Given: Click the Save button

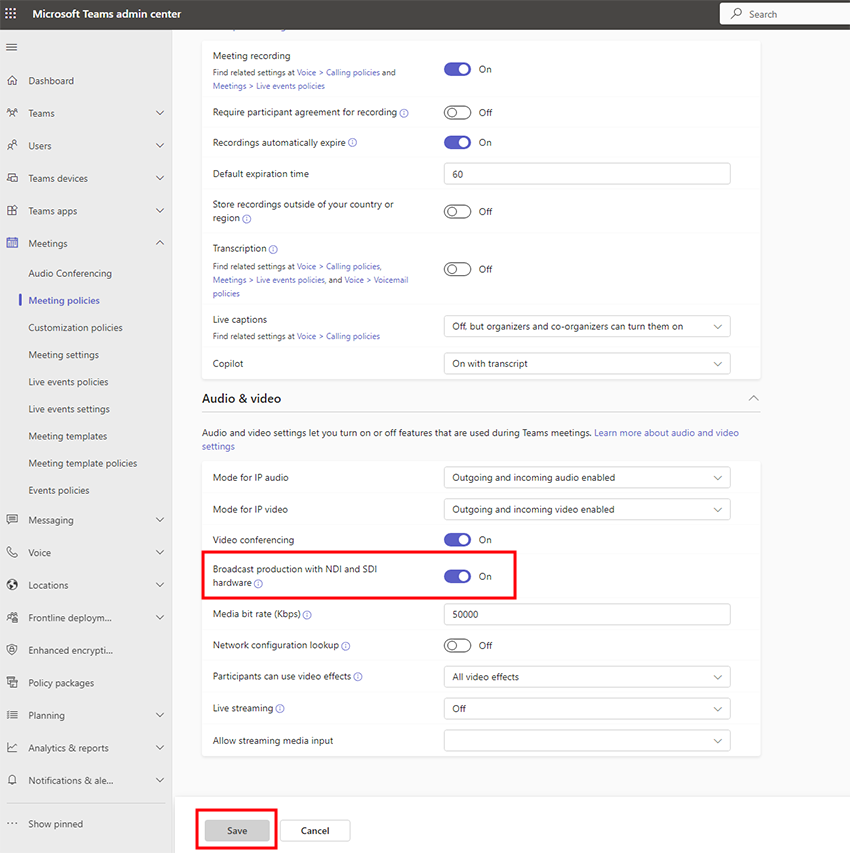Looking at the screenshot, I should (x=237, y=831).
